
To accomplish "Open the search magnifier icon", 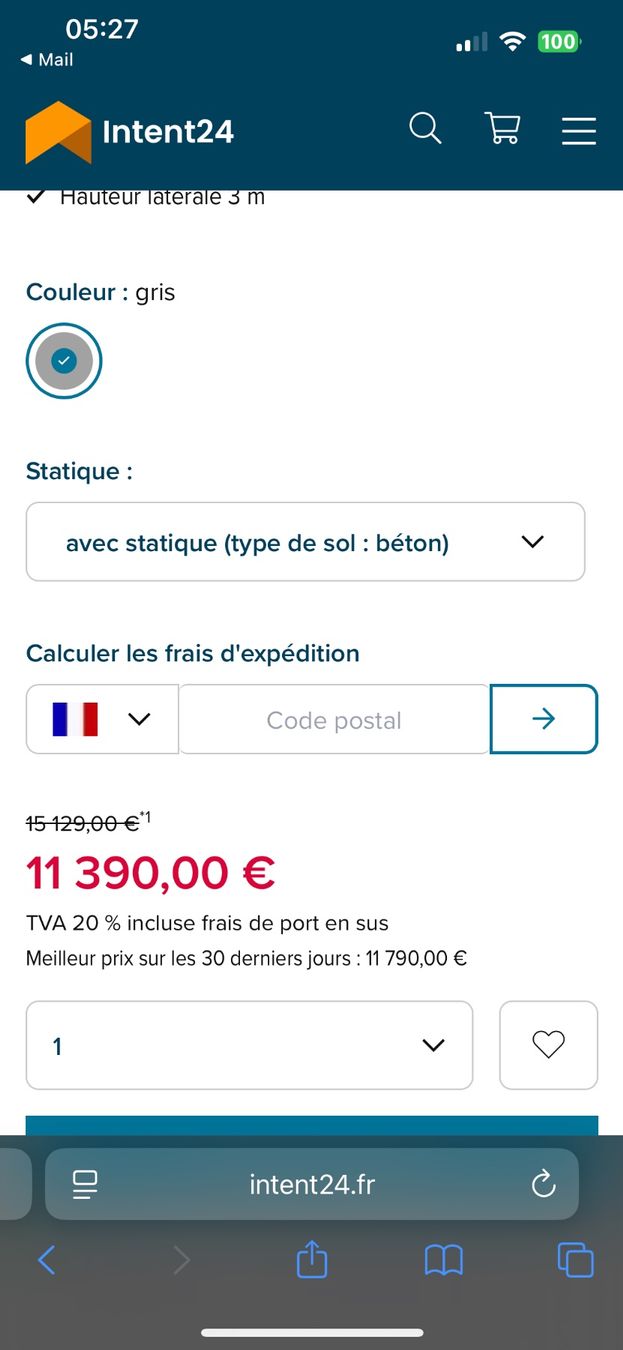I will [x=425, y=129].
